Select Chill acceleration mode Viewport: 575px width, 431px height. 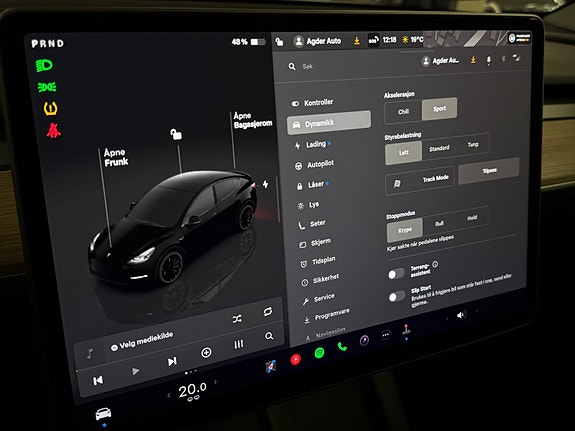pyautogui.click(x=403, y=112)
